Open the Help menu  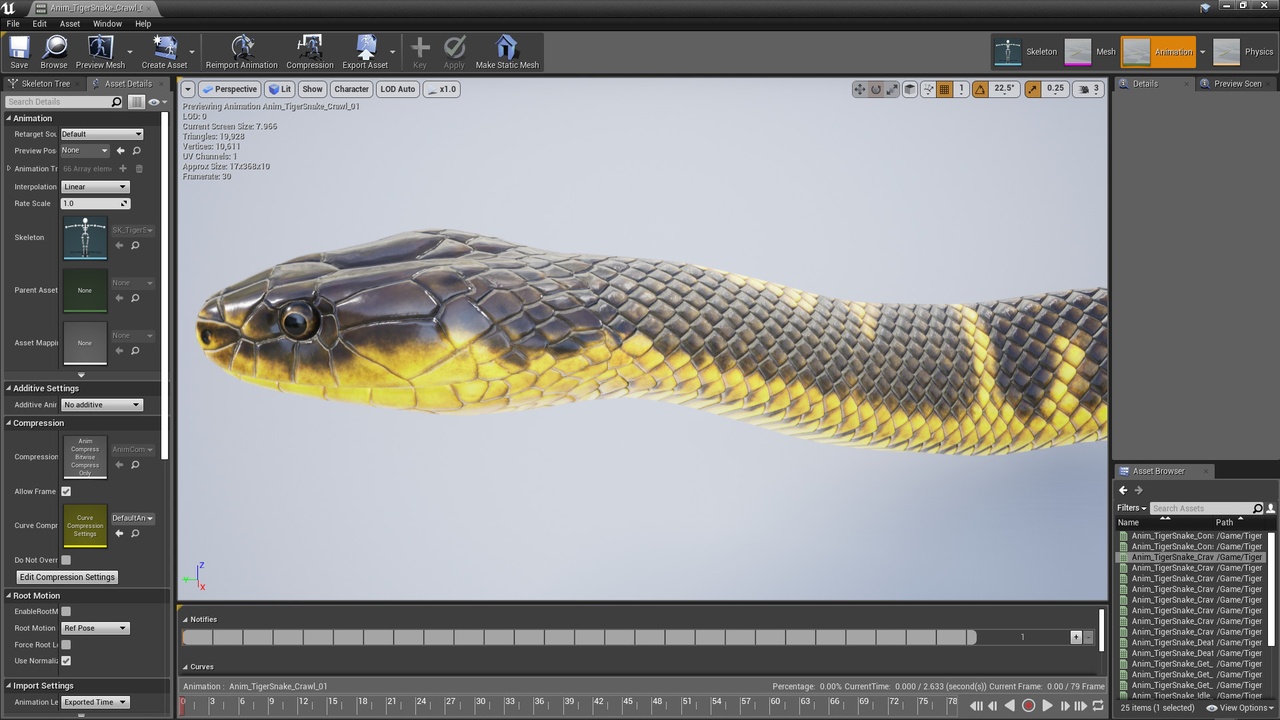coord(143,23)
